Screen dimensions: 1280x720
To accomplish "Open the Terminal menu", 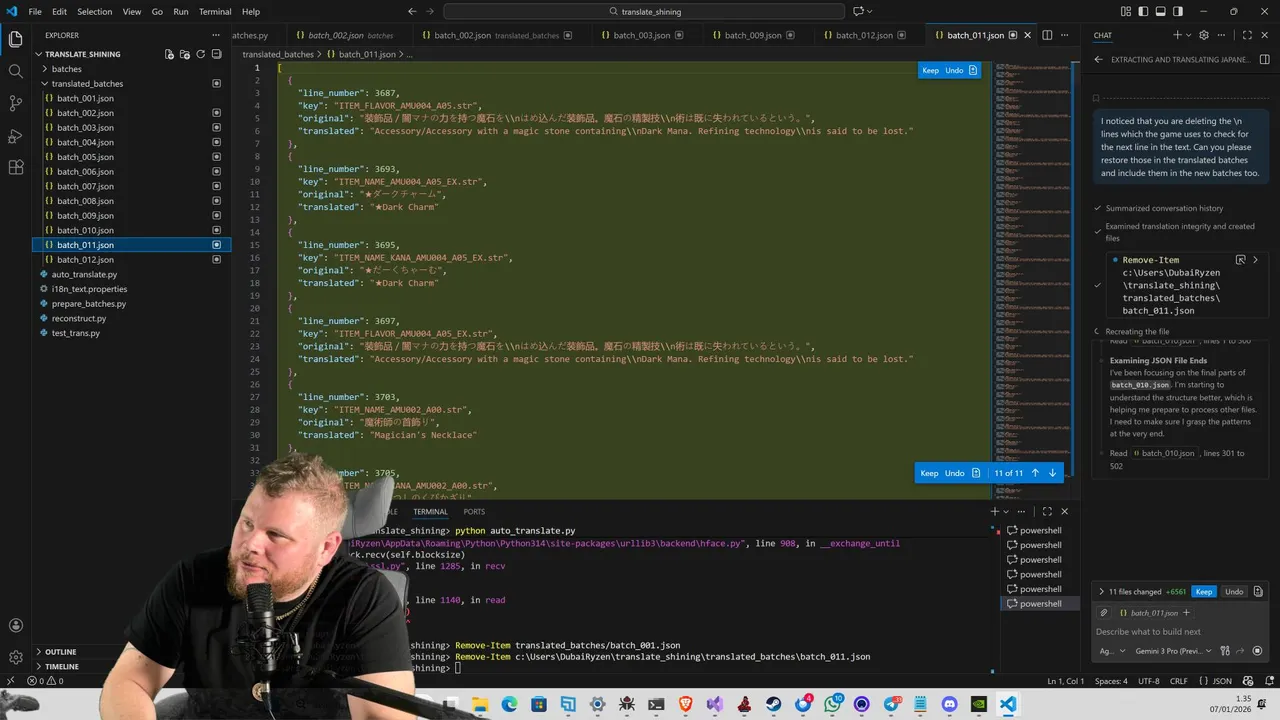I will (215, 12).
